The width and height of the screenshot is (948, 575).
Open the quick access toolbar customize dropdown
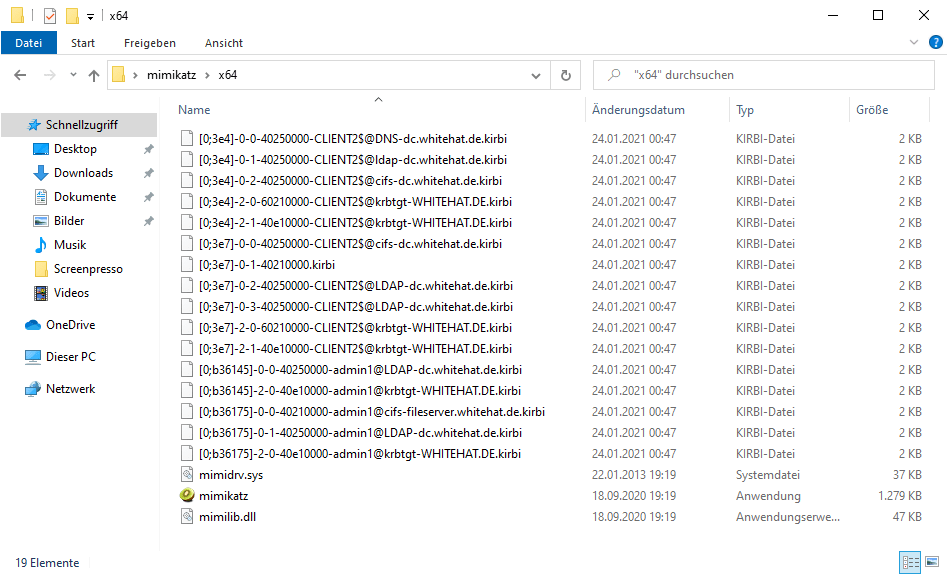point(91,17)
